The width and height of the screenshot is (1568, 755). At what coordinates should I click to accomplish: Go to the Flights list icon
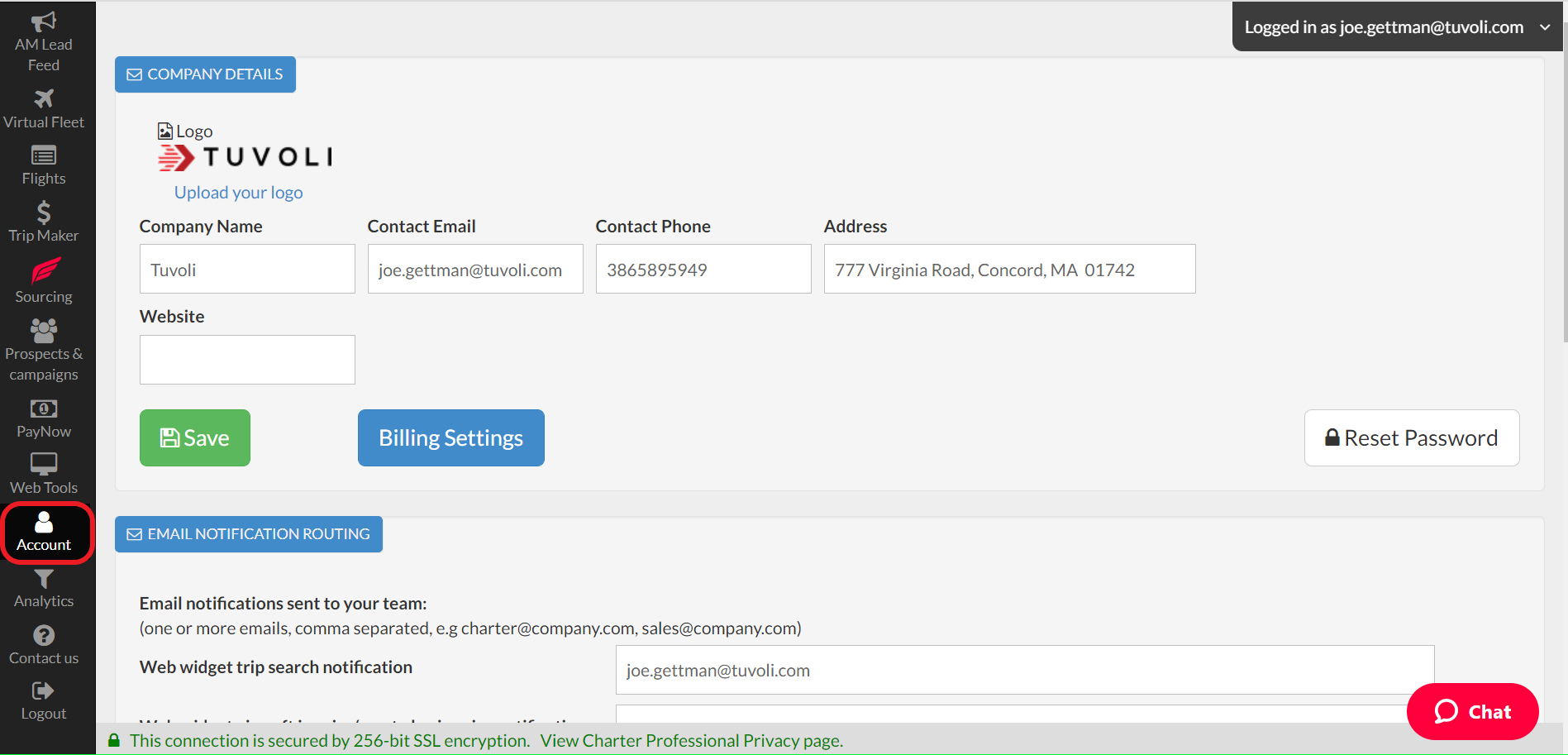click(x=44, y=155)
